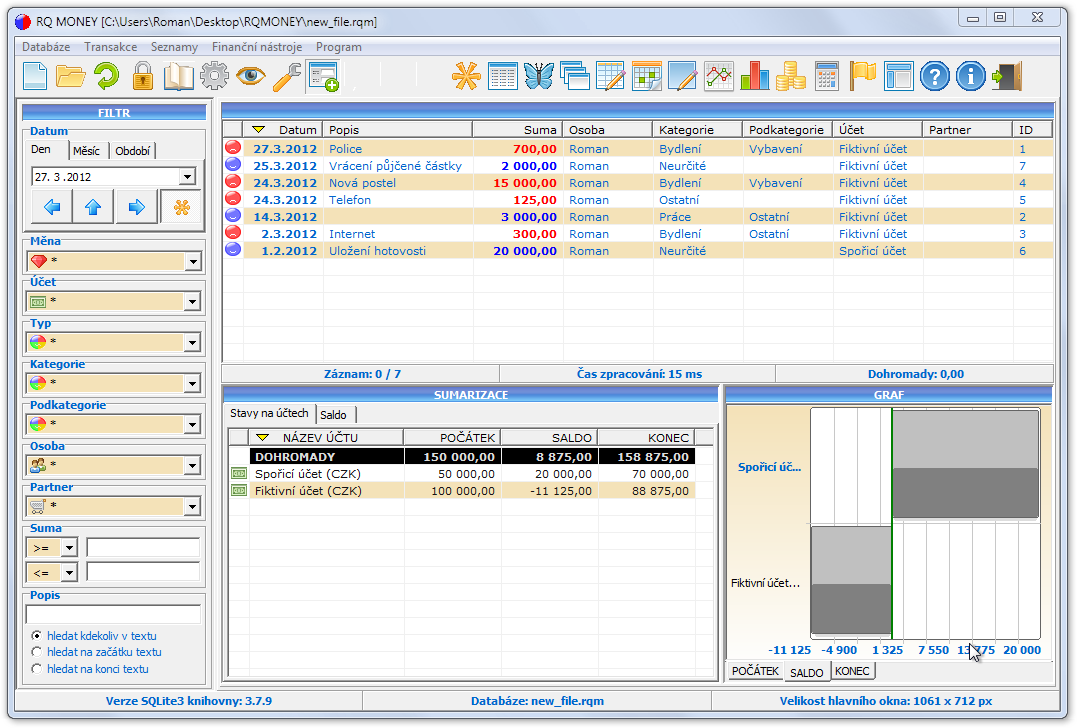Screen dimensions: 1077x728
Task: Switch graph to KONEC tab
Action: tap(852, 671)
